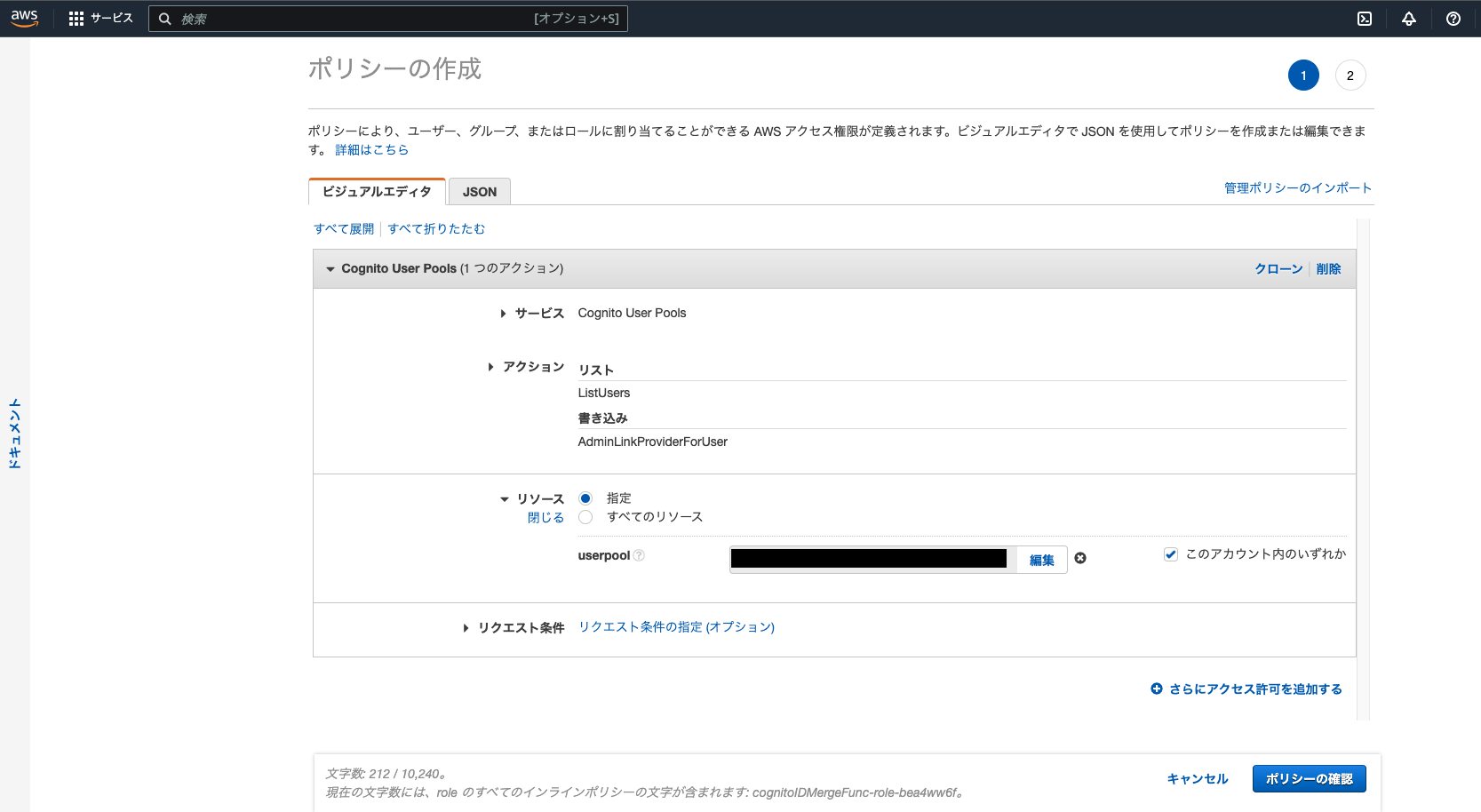The width and height of the screenshot is (1481, 812).
Task: Click すべて展開 link
Action: point(344,229)
